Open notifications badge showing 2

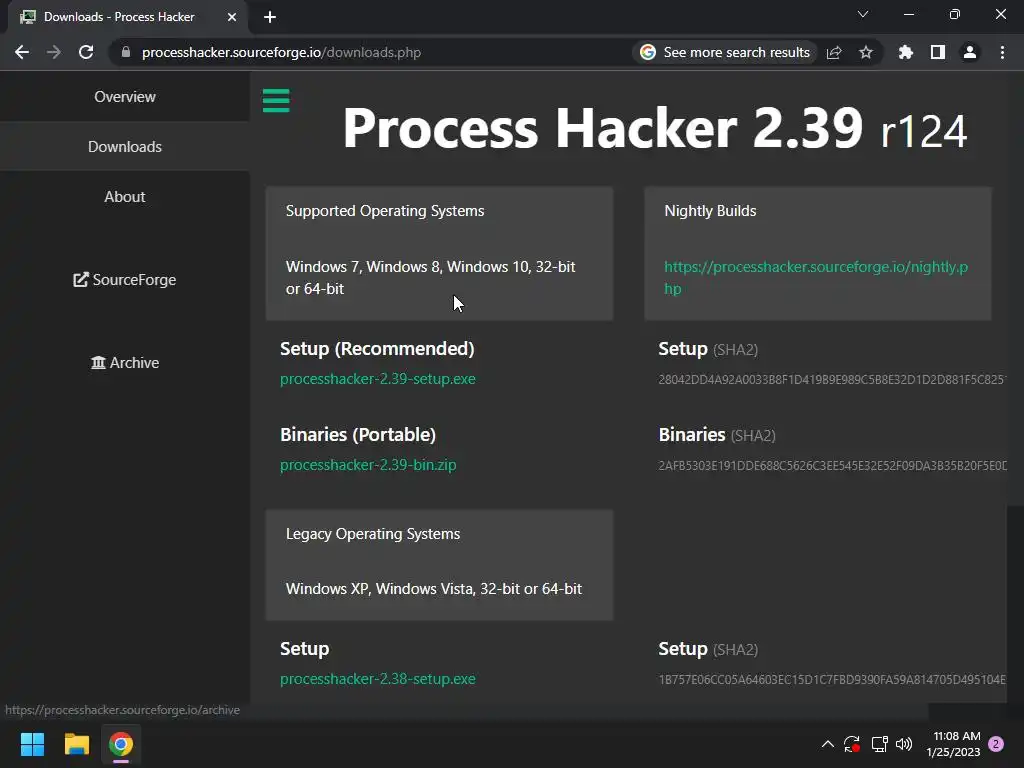pos(996,744)
